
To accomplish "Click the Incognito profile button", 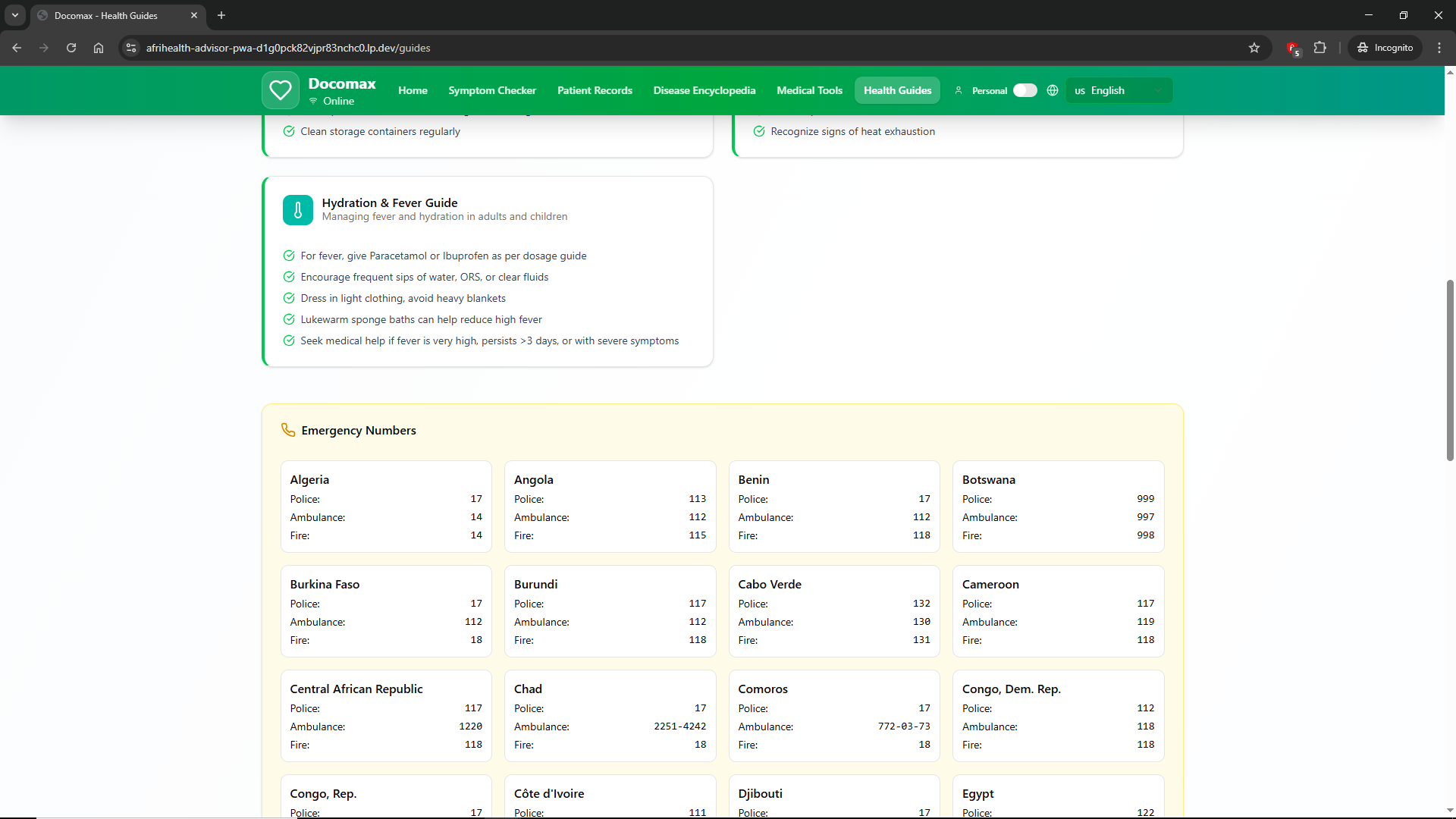I will point(1385,48).
